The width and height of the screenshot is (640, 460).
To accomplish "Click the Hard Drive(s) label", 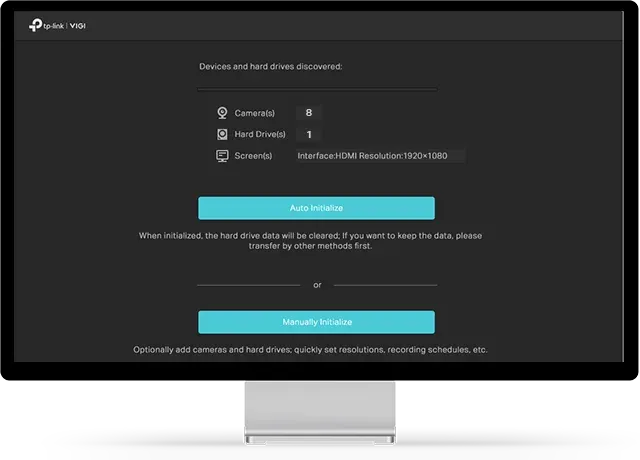I will click(260, 134).
